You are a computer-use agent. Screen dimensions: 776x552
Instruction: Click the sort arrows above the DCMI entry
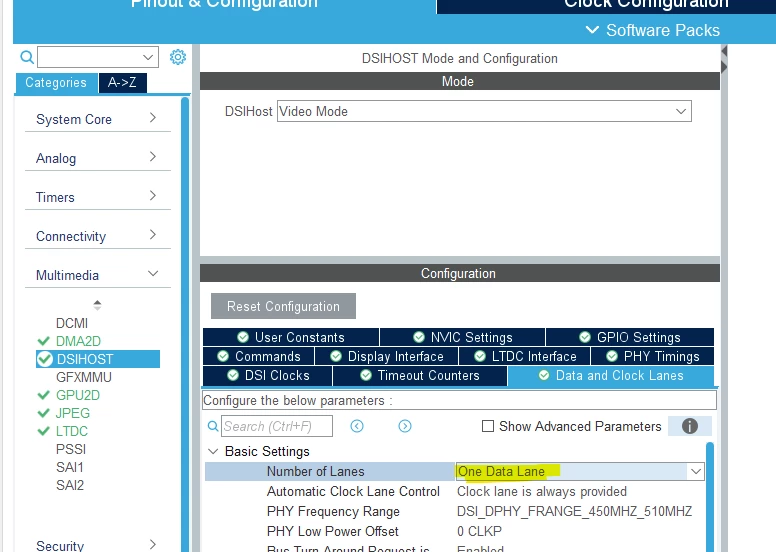pos(97,305)
